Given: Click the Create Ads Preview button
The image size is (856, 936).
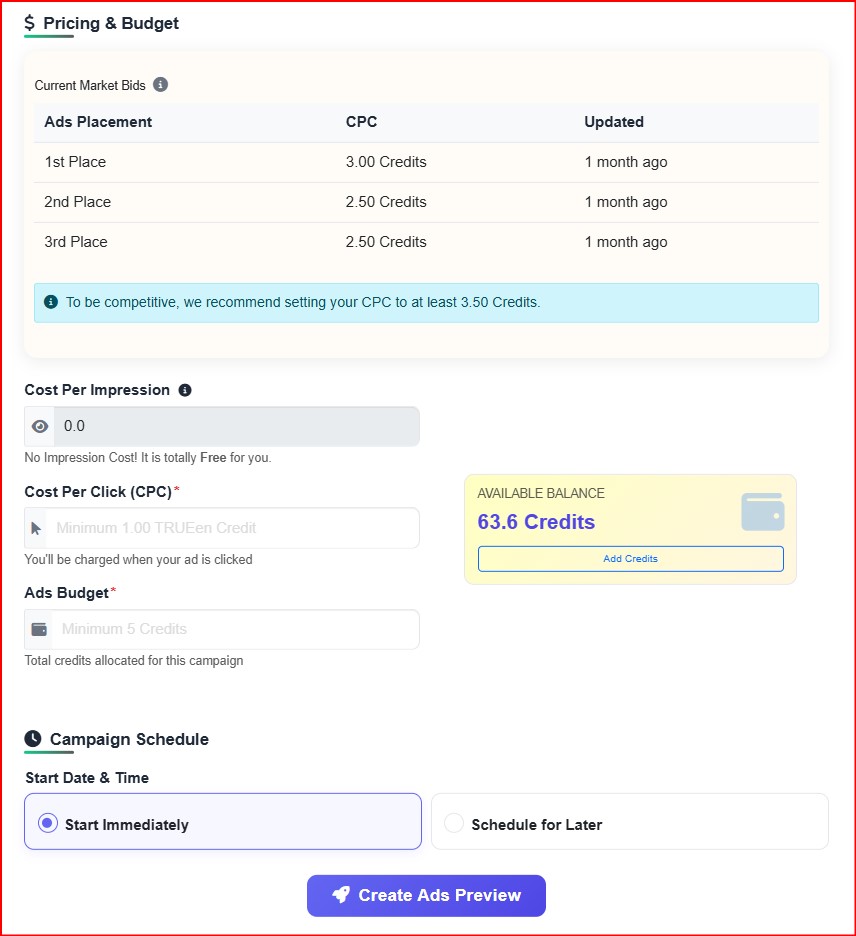Looking at the screenshot, I should [x=426, y=895].
